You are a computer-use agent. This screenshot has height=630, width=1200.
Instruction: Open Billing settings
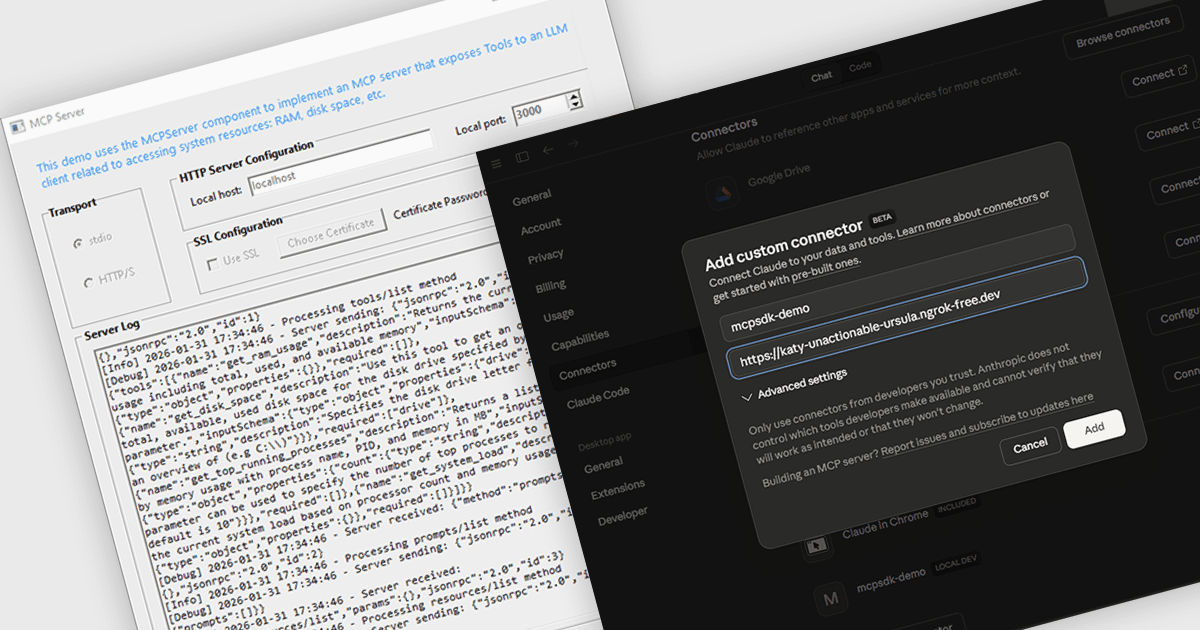pos(550,287)
